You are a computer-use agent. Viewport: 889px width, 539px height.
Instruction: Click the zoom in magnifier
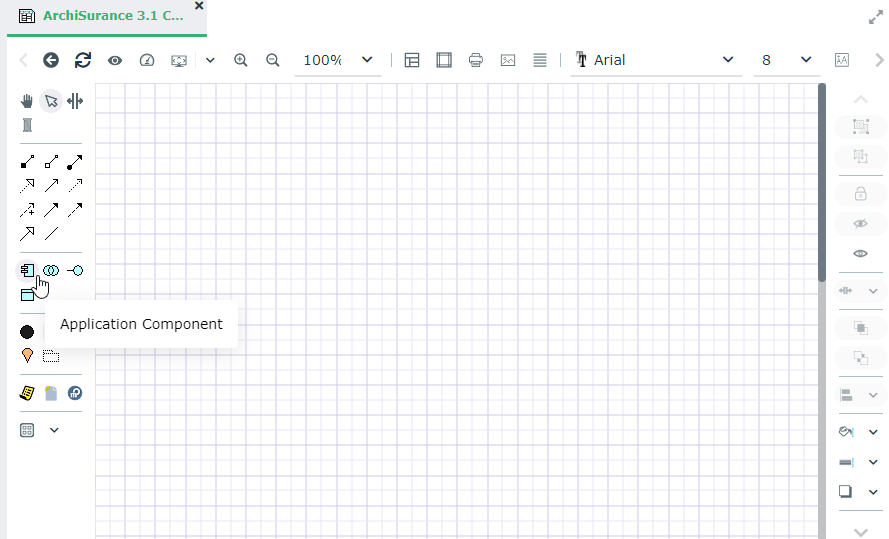241,60
